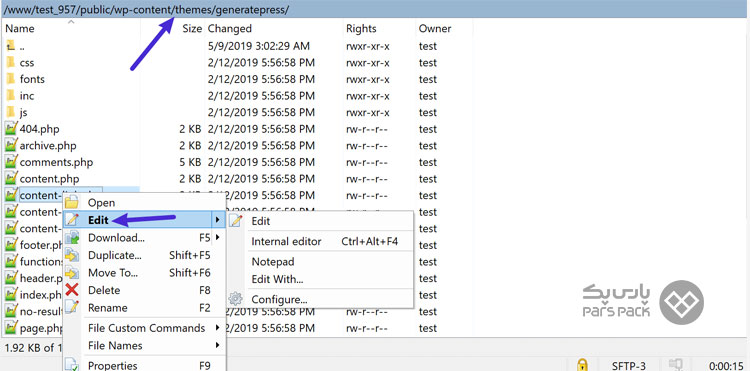
Task: Select Edit With... in the submenu
Action: click(x=277, y=279)
